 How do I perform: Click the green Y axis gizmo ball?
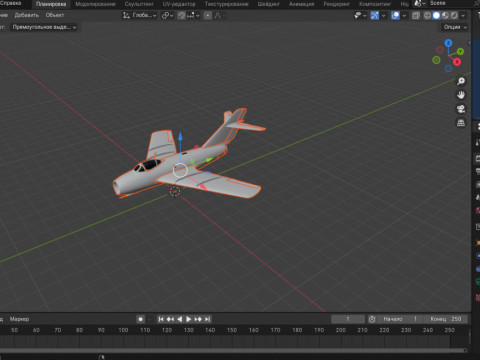pos(460,52)
